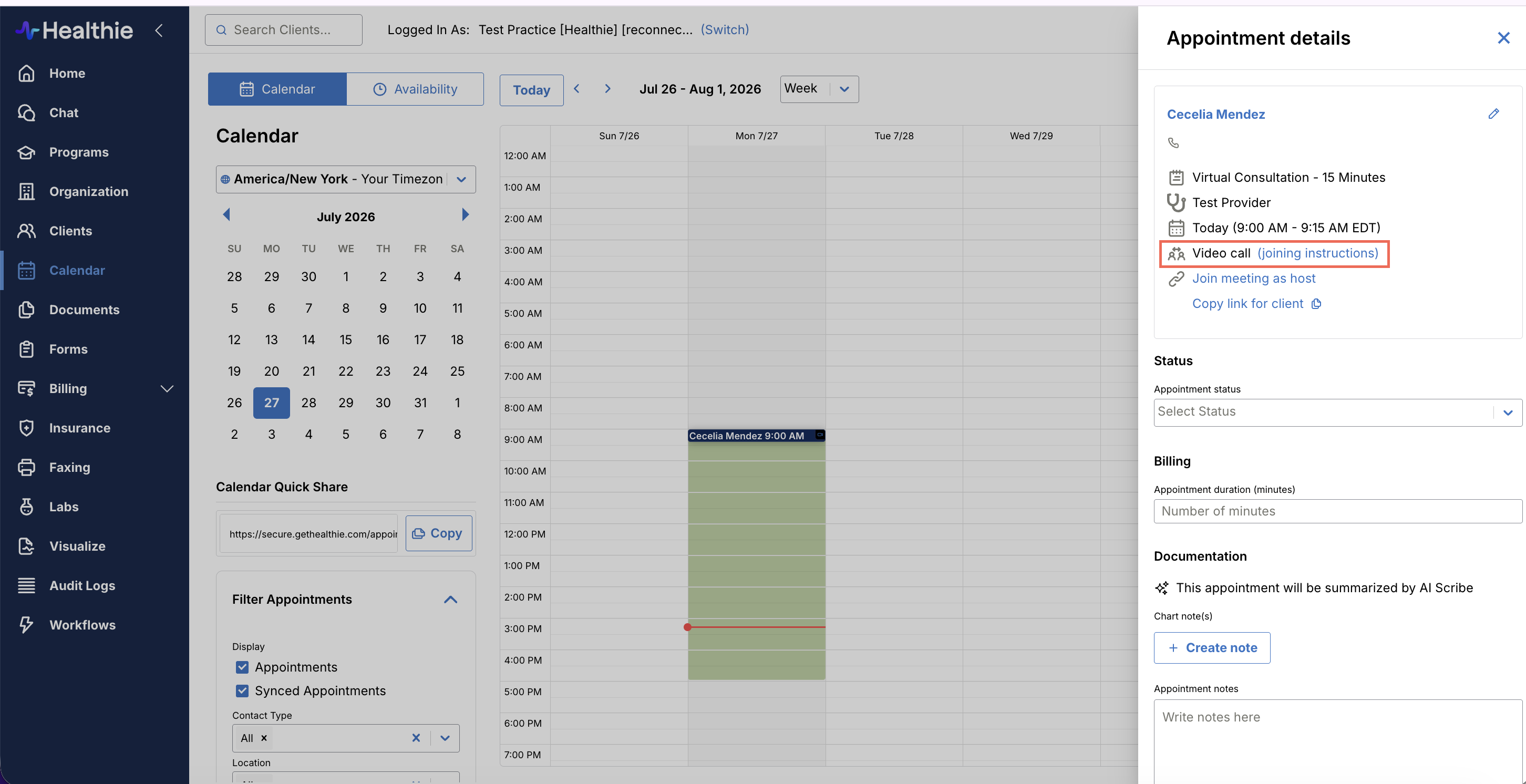Clear the Contact Type selection
Viewport: 1526px width, 784px height.
[x=416, y=738]
